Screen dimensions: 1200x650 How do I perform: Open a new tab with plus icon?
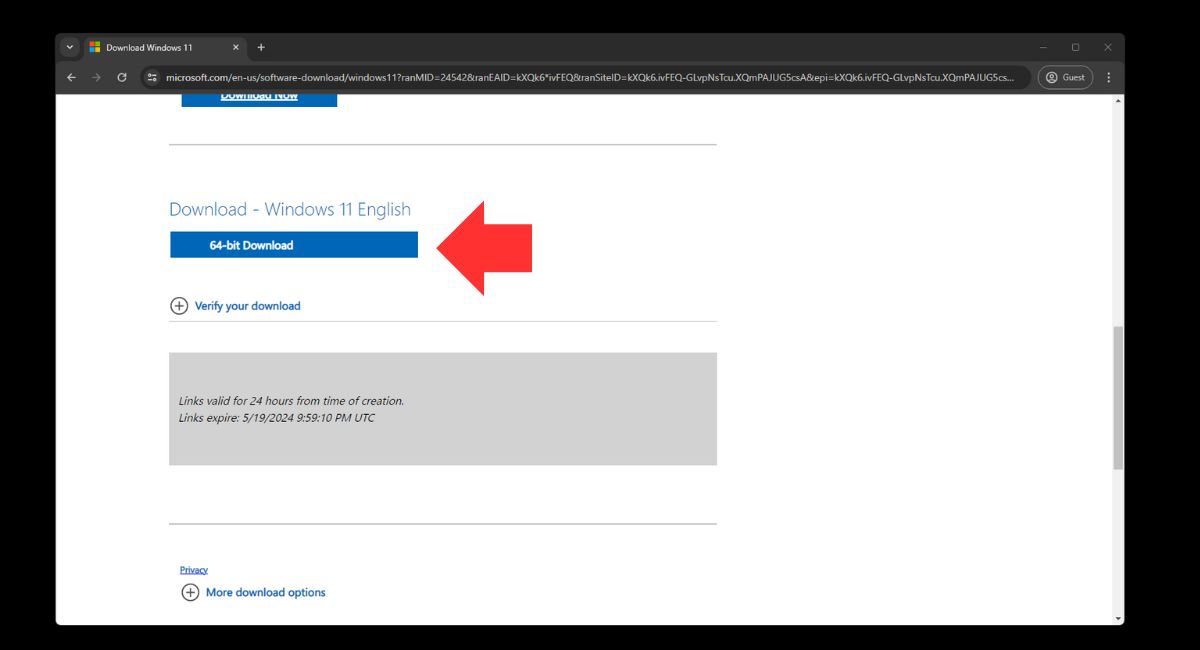click(261, 47)
